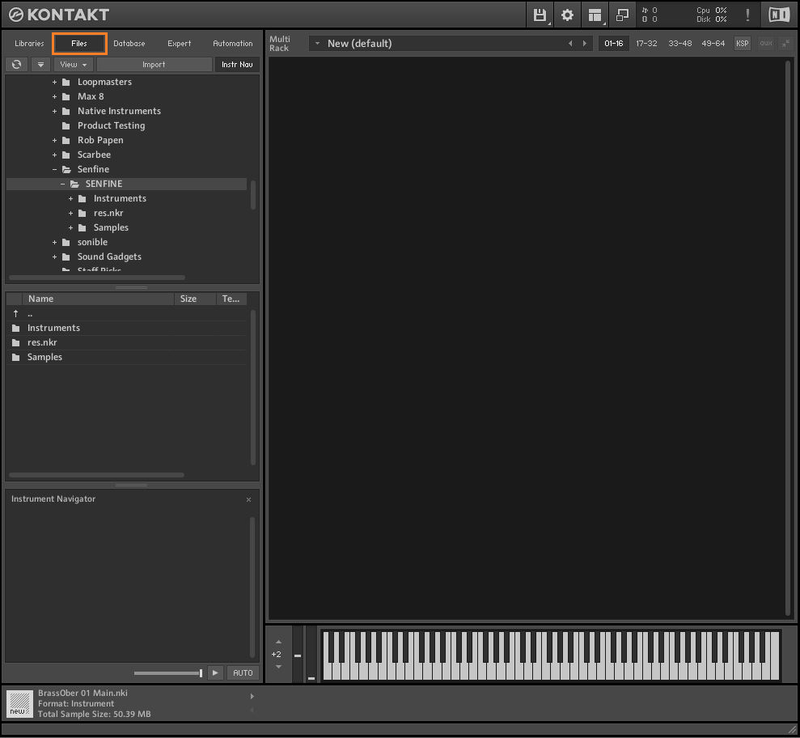Image resolution: width=800 pixels, height=738 pixels.
Task: Expand the Native Instruments folder
Action: click(55, 111)
